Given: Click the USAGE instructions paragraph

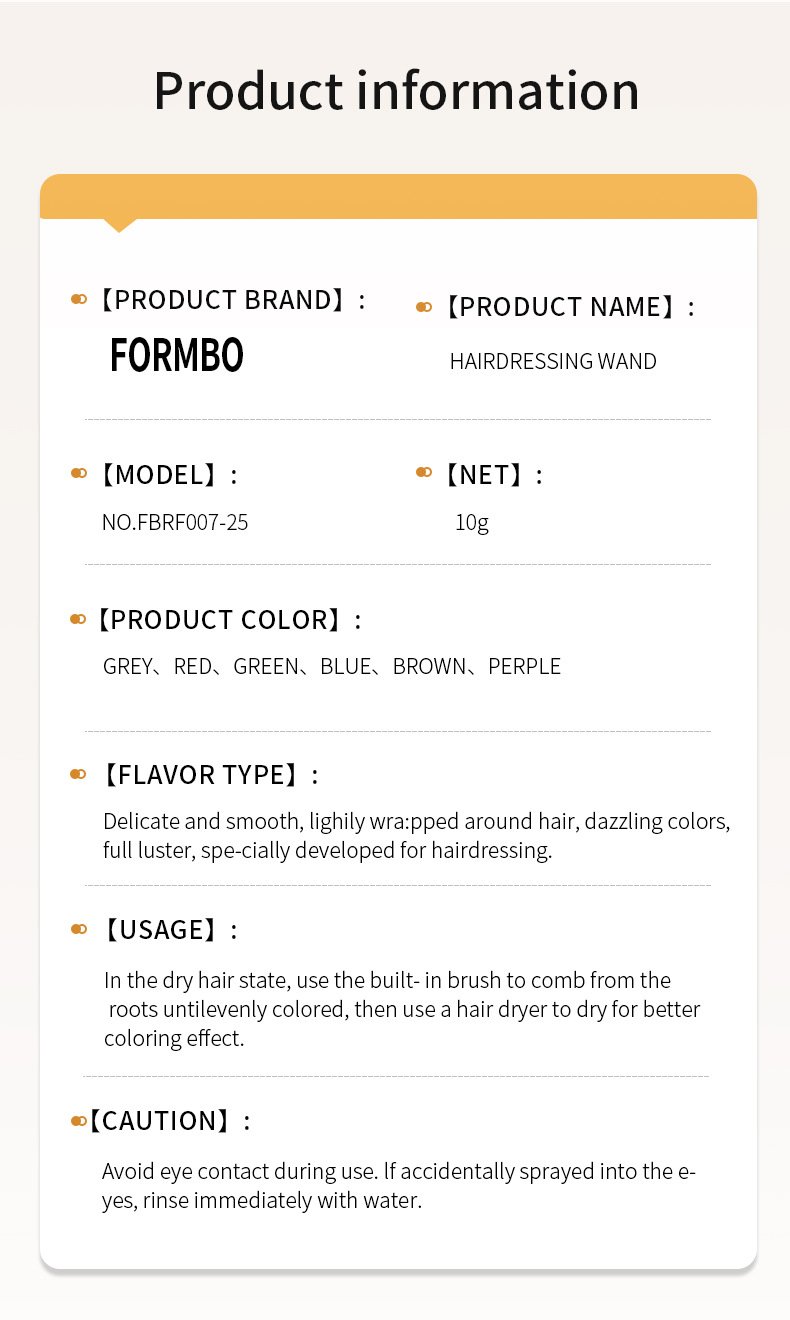Looking at the screenshot, I should [x=402, y=1009].
